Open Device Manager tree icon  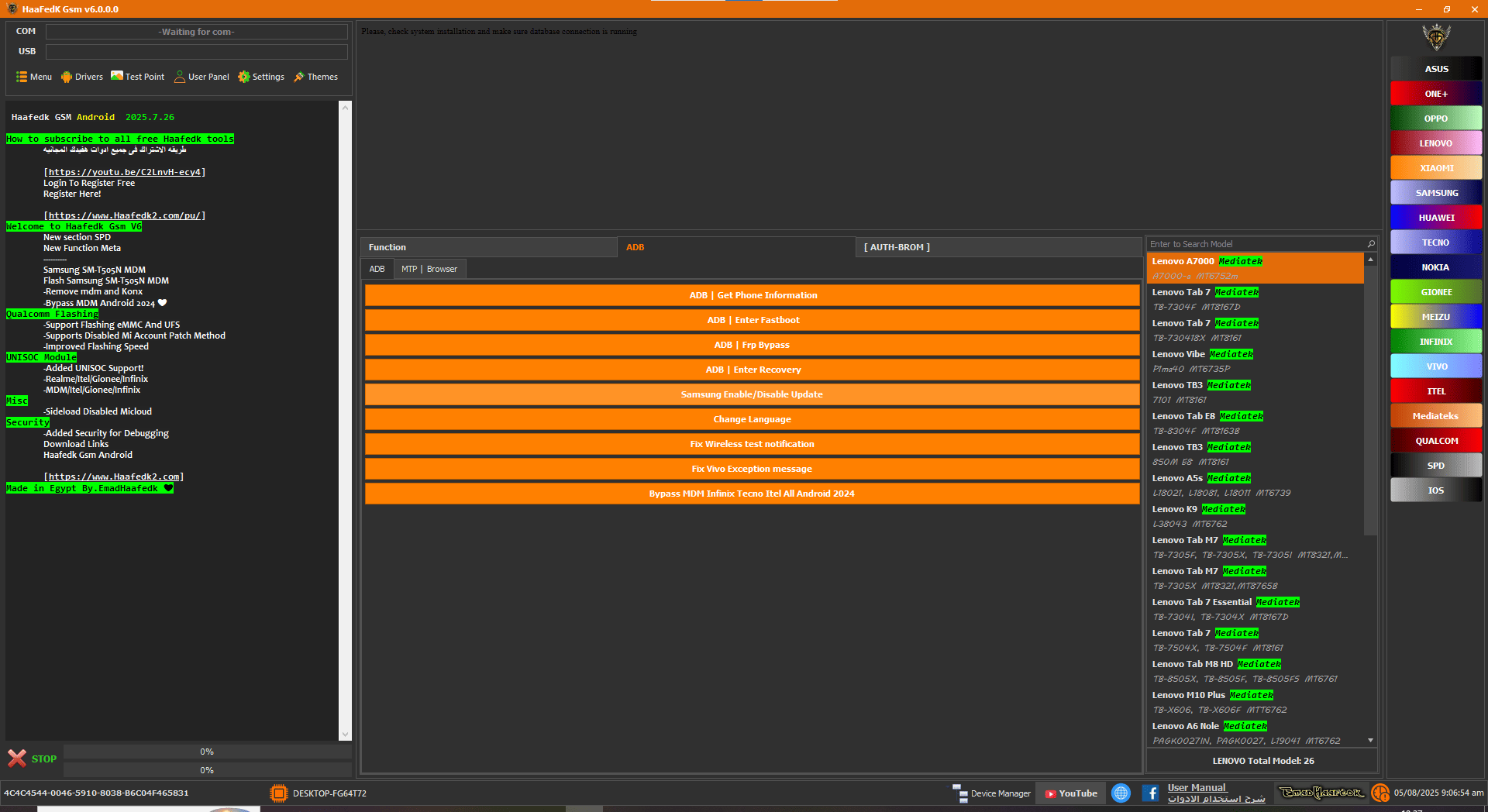(x=960, y=793)
